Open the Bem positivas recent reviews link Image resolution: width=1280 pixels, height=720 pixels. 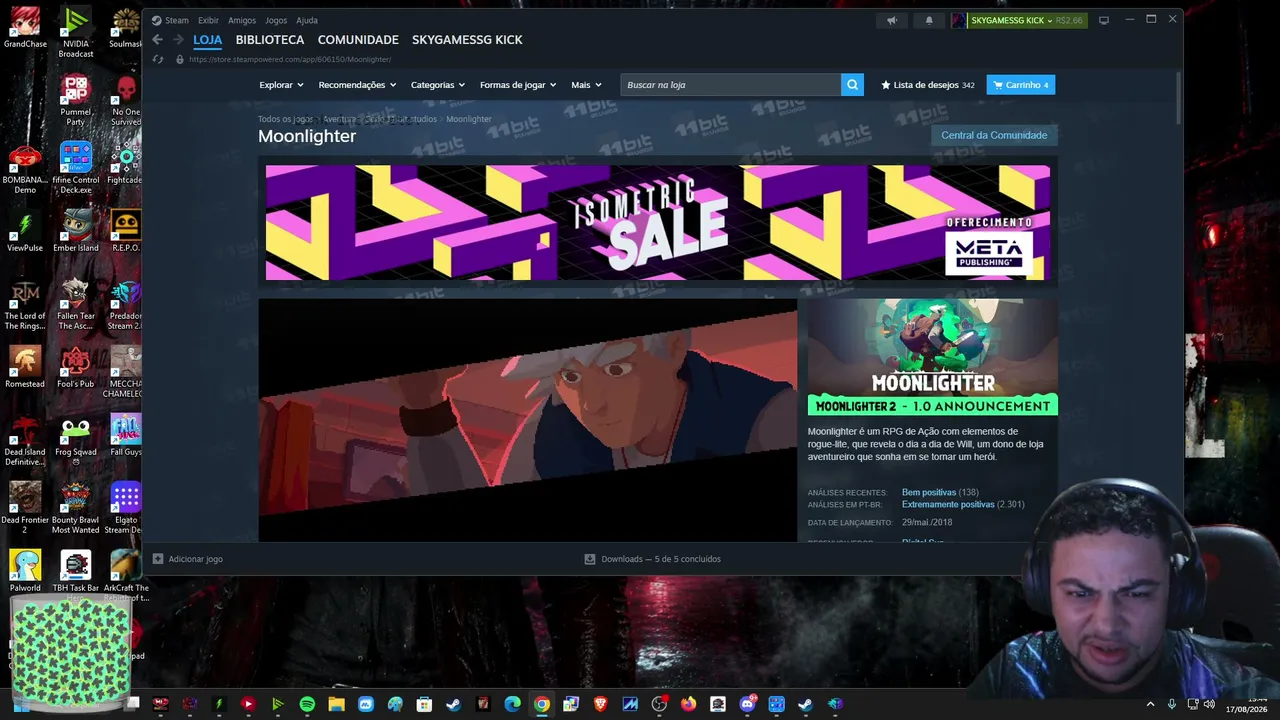[929, 493]
